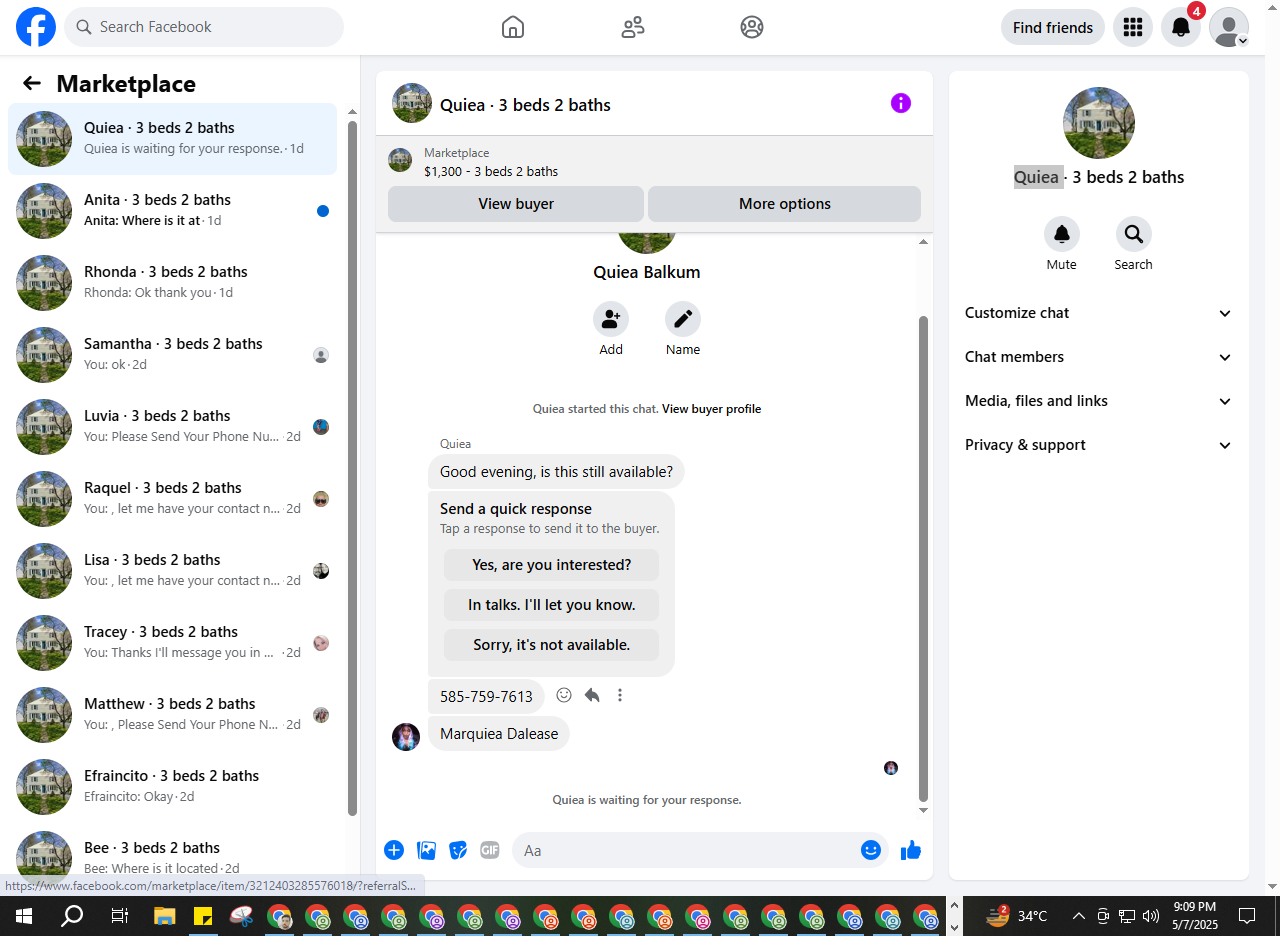Expand Customize chat section

(1099, 313)
